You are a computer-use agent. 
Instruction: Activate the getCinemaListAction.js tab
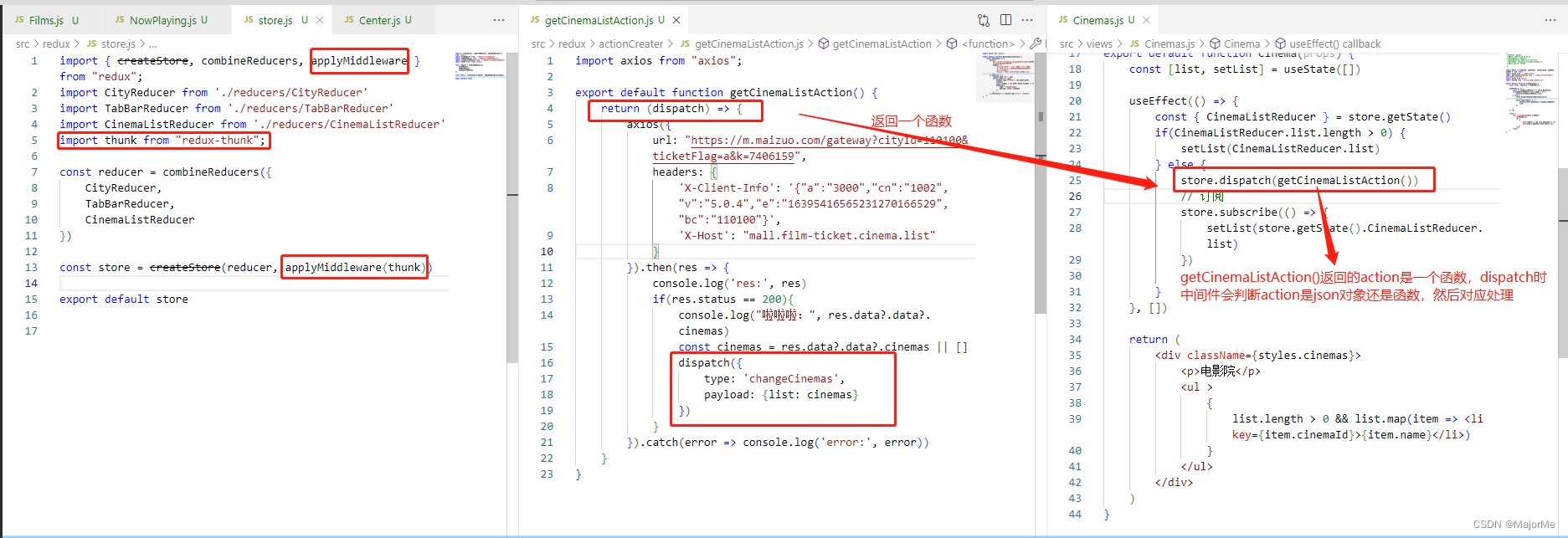point(598,20)
